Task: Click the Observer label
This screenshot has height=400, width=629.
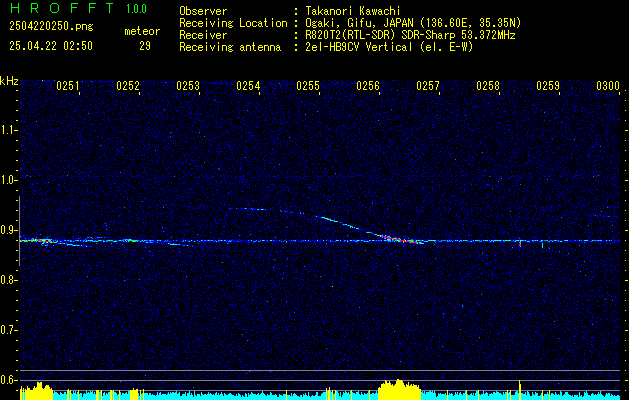Action: click(x=203, y=11)
